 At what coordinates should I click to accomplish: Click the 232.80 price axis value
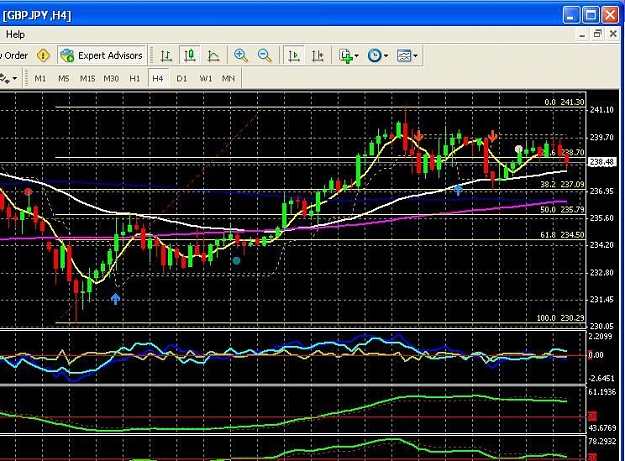pyautogui.click(x=602, y=273)
